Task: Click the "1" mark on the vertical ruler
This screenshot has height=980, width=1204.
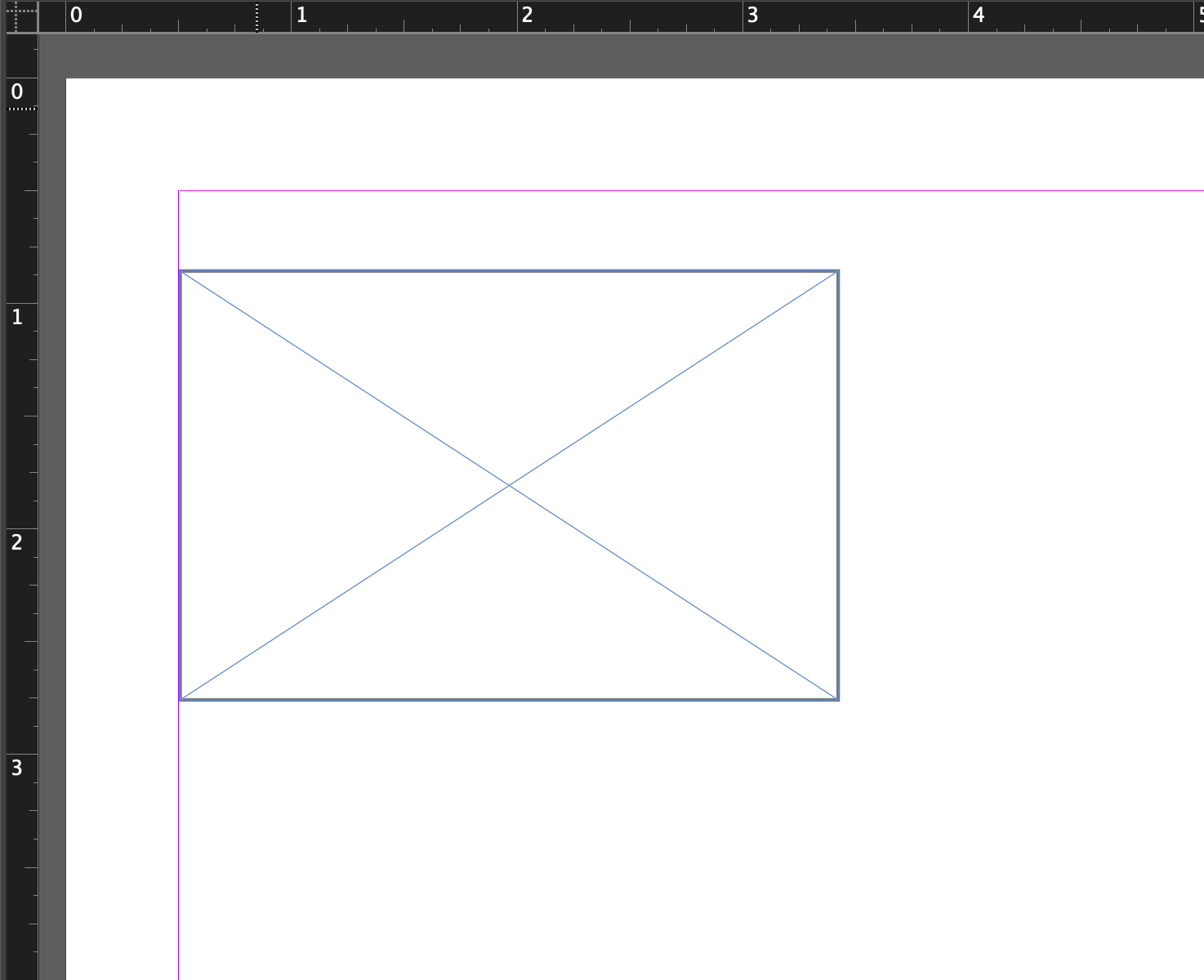Action: tap(17, 317)
